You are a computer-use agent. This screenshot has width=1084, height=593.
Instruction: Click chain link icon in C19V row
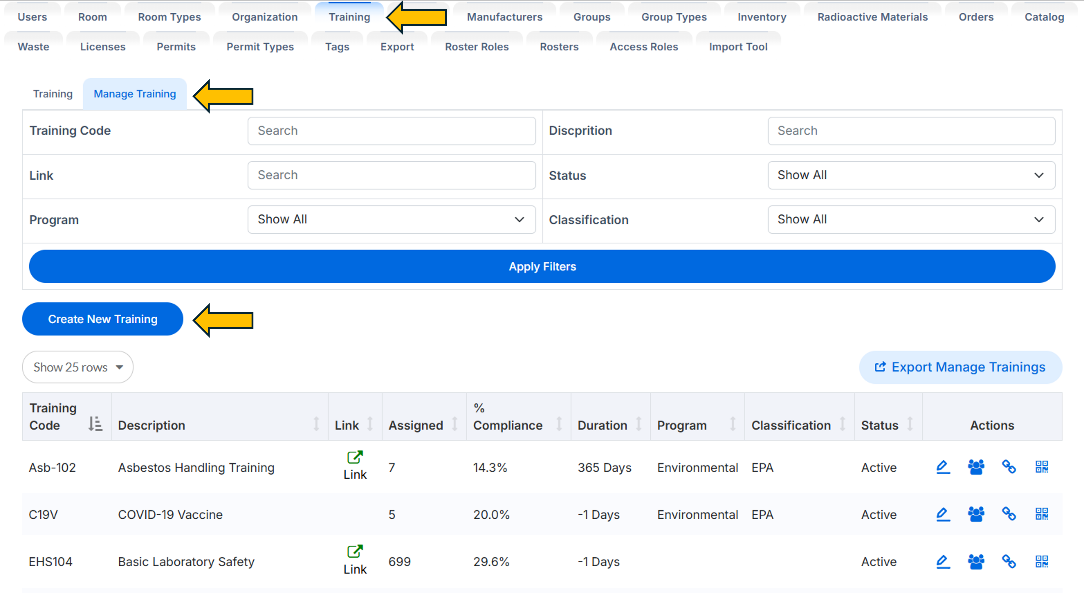[1009, 514]
